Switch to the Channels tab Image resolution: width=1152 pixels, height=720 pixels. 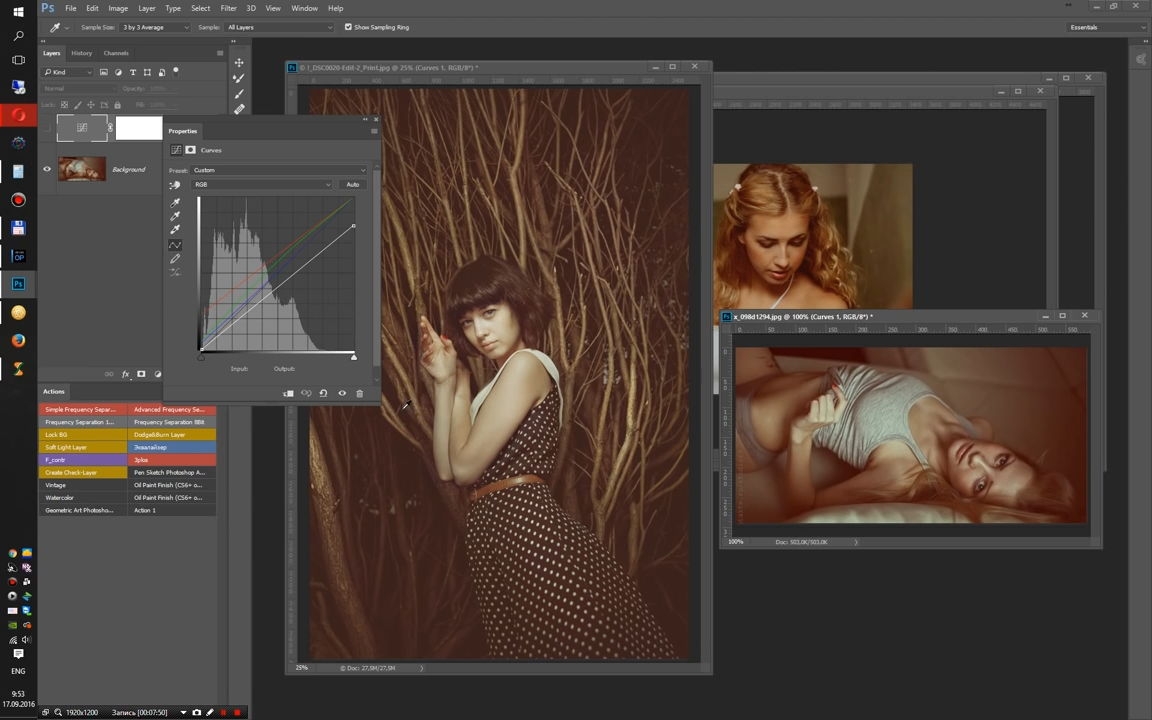pos(115,53)
